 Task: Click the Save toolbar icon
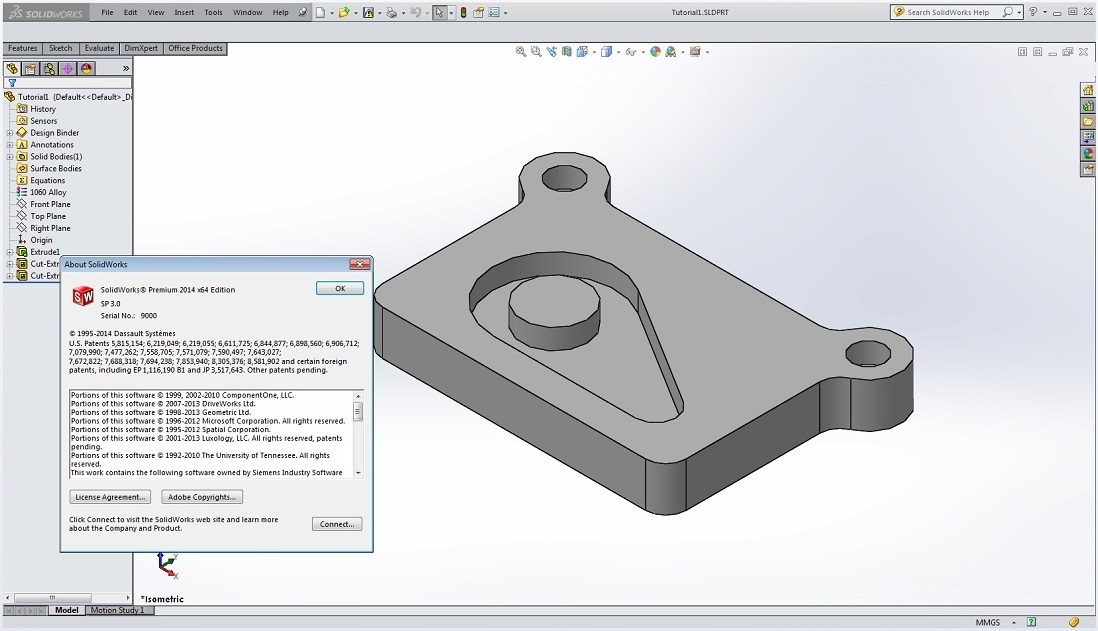click(x=368, y=13)
